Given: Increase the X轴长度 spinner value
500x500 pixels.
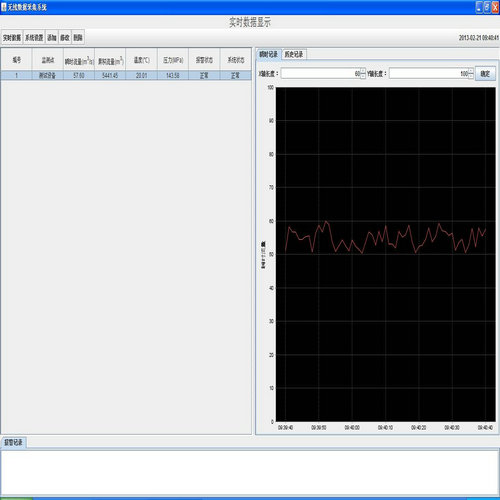Looking at the screenshot, I should (363, 71).
